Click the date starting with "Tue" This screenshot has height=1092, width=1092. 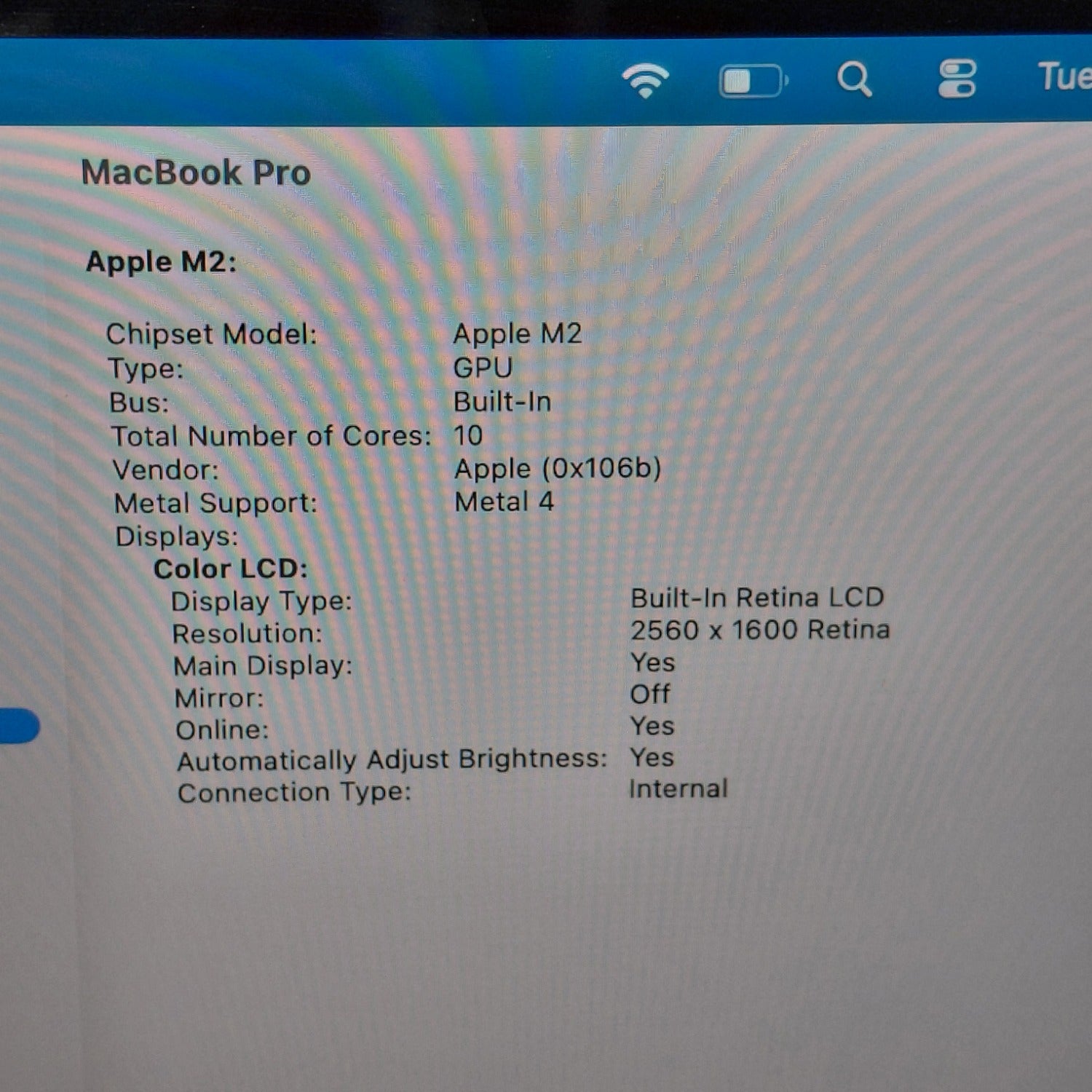(1064, 77)
